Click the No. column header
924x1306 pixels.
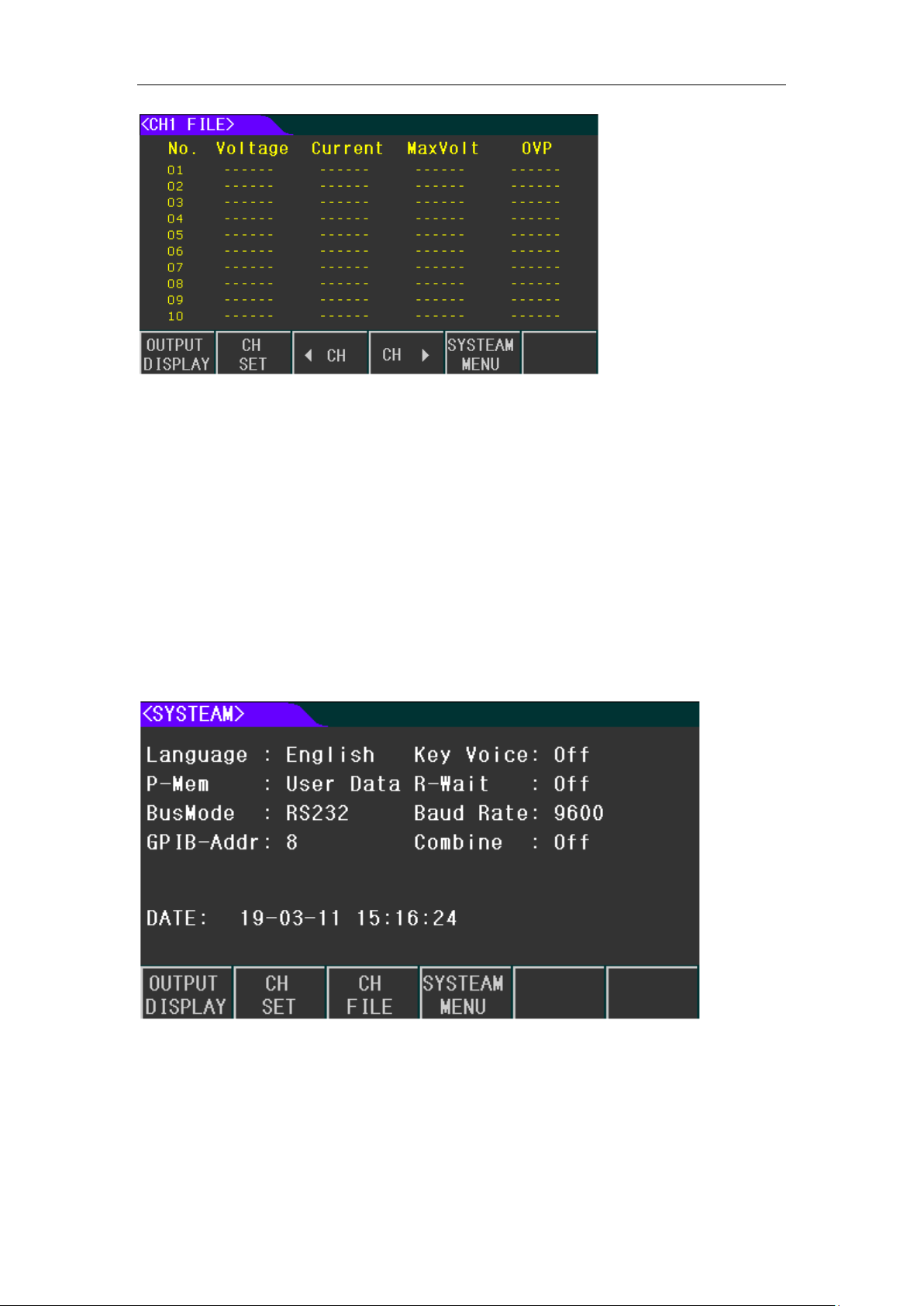[x=182, y=148]
